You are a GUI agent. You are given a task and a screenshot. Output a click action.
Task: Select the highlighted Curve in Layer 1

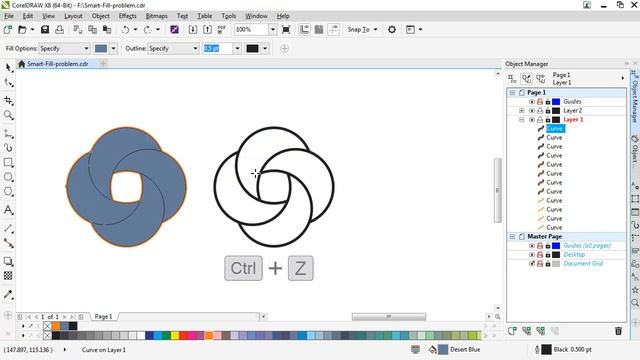554,129
